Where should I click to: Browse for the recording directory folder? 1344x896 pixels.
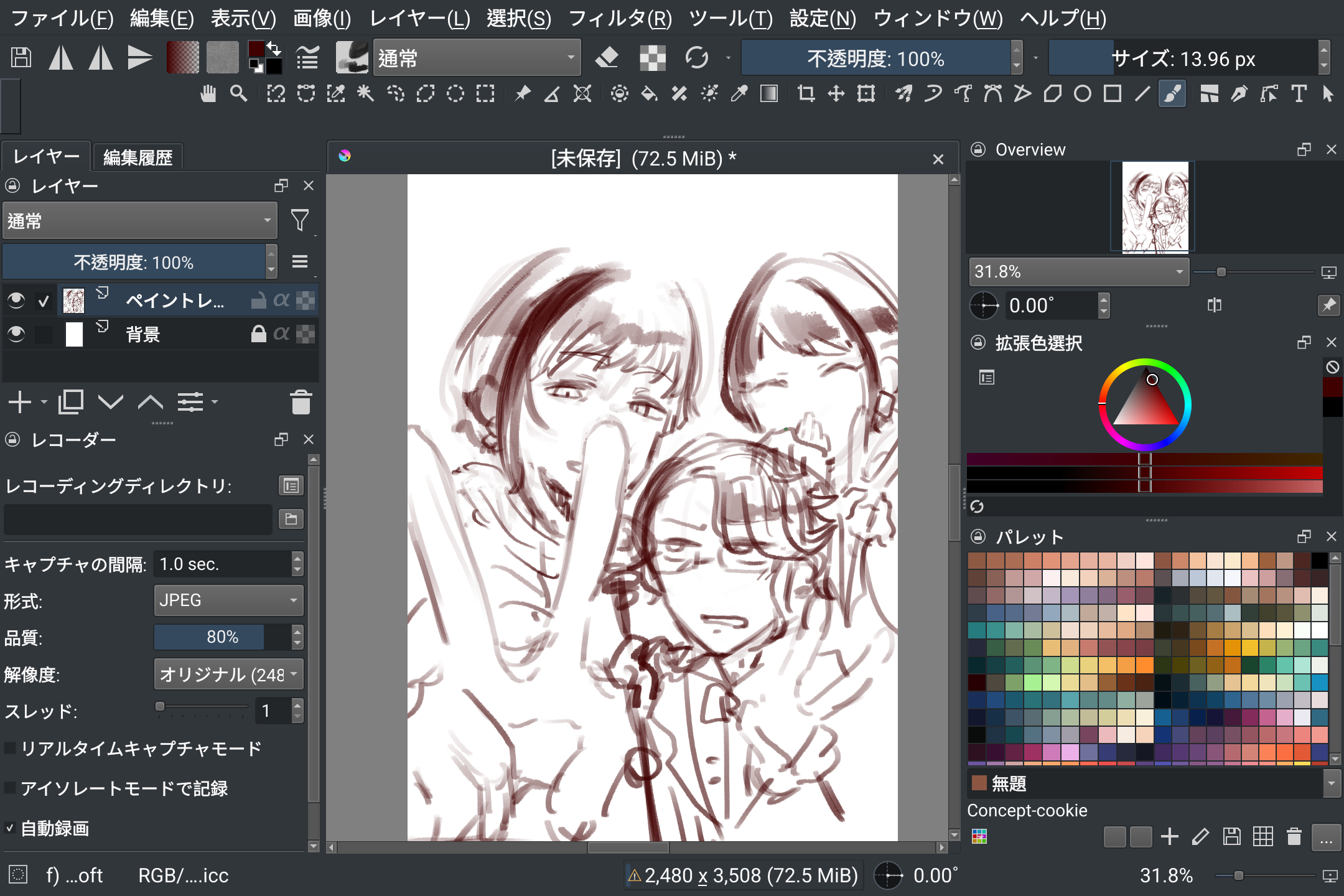(291, 519)
